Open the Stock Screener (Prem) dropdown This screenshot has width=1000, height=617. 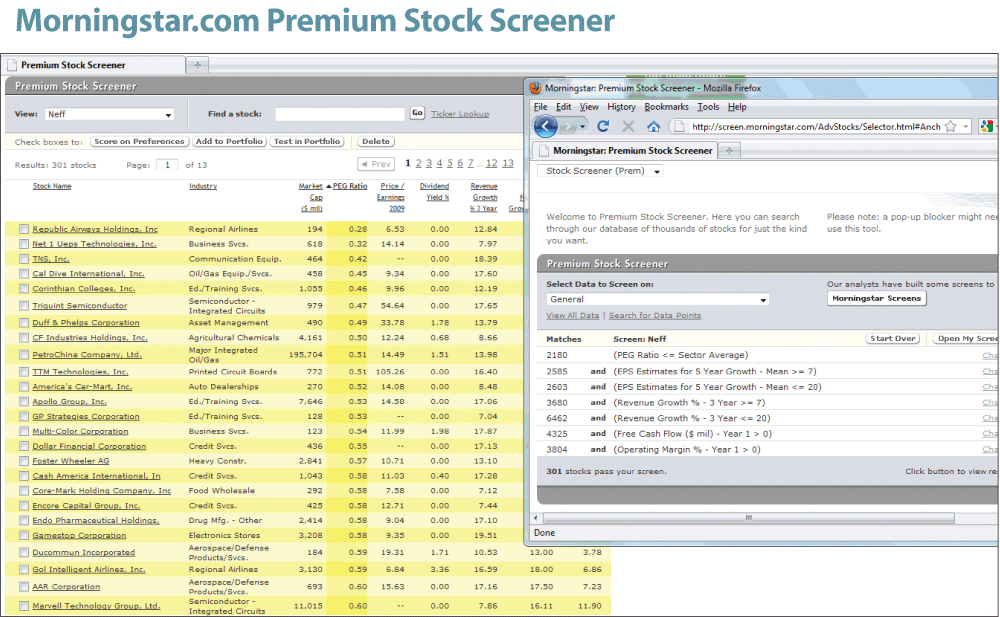tap(601, 171)
